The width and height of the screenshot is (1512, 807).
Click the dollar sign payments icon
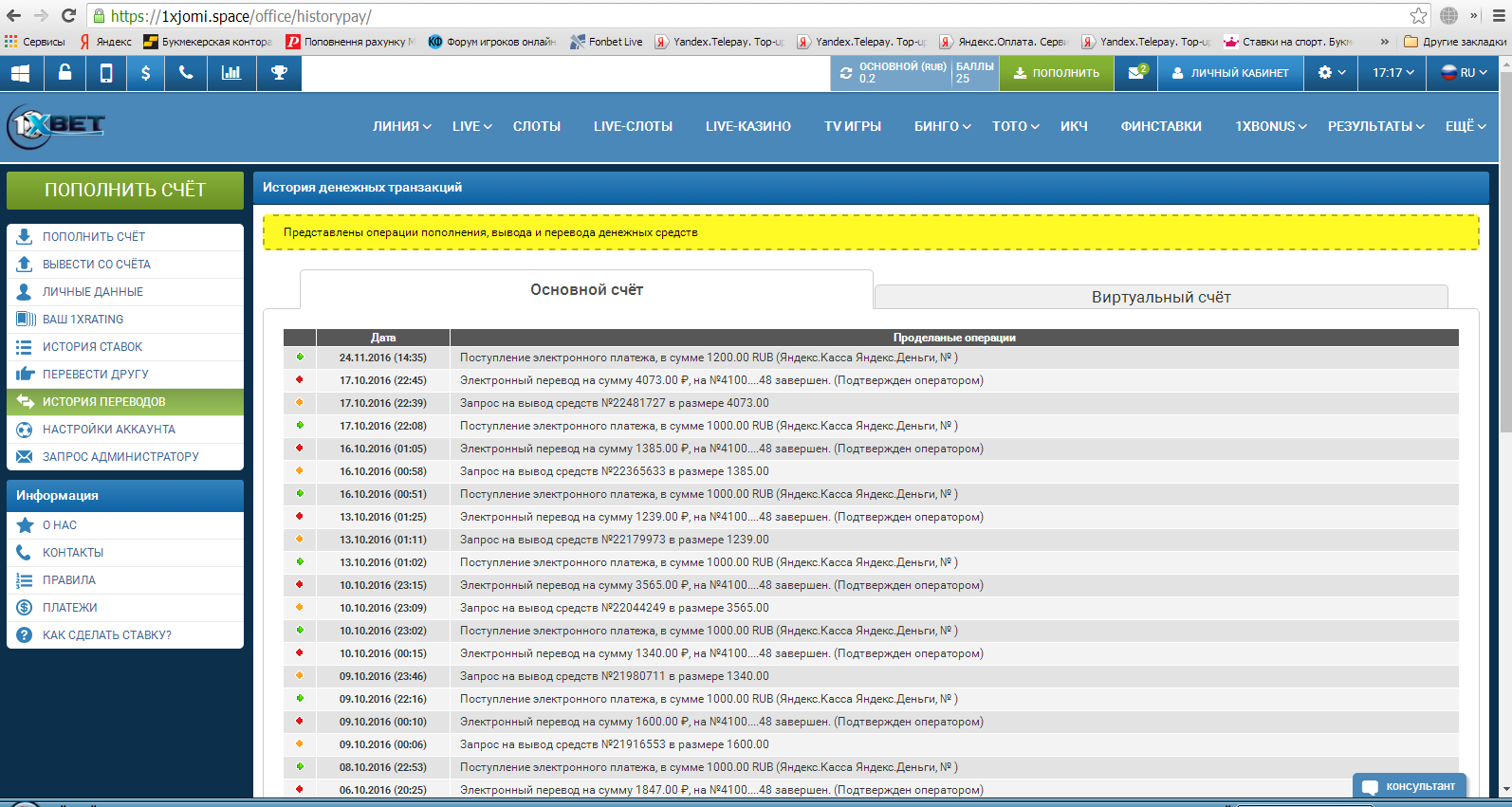[145, 73]
